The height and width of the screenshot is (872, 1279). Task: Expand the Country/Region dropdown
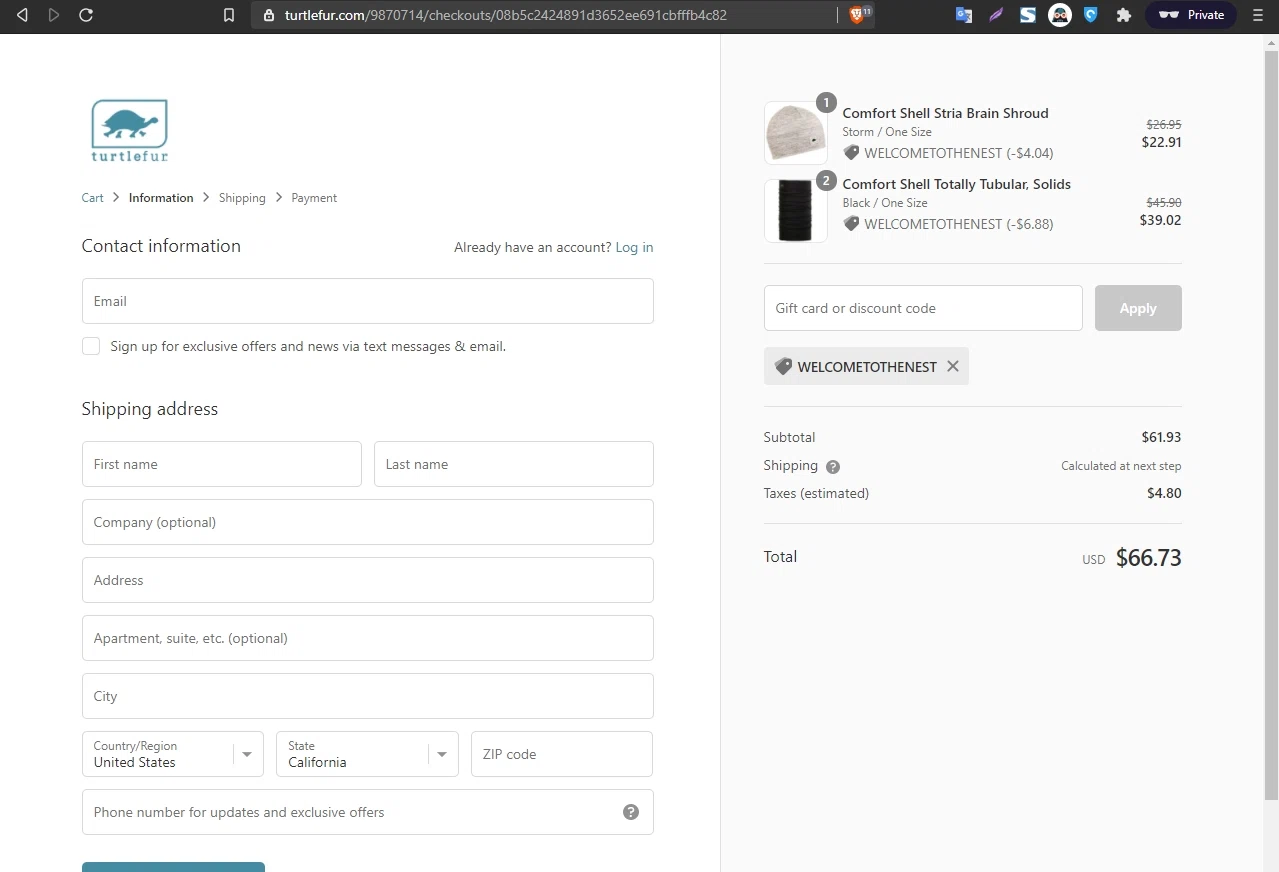coord(173,754)
